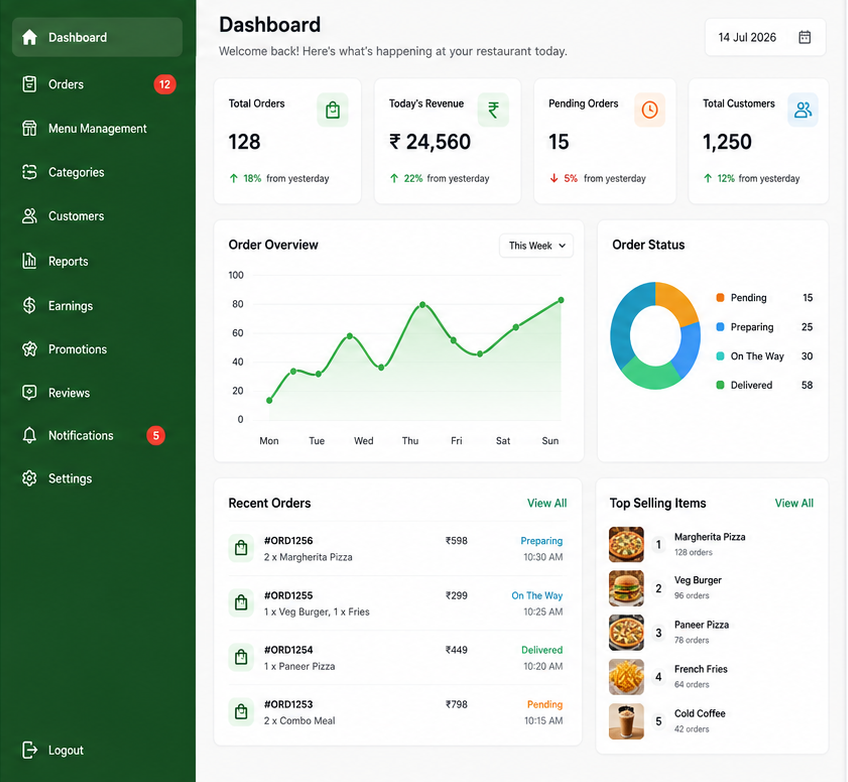The width and height of the screenshot is (848, 782).
Task: Click the rupee icon on Today's Revenue card
Action: 493,110
